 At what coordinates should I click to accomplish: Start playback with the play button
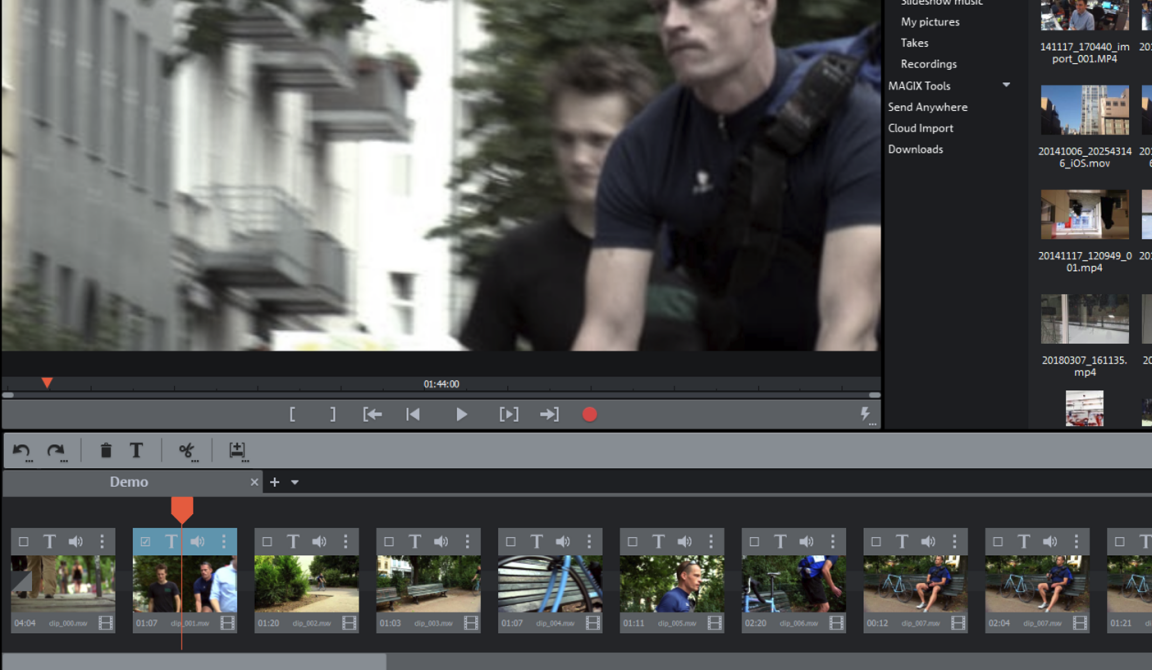click(x=461, y=414)
